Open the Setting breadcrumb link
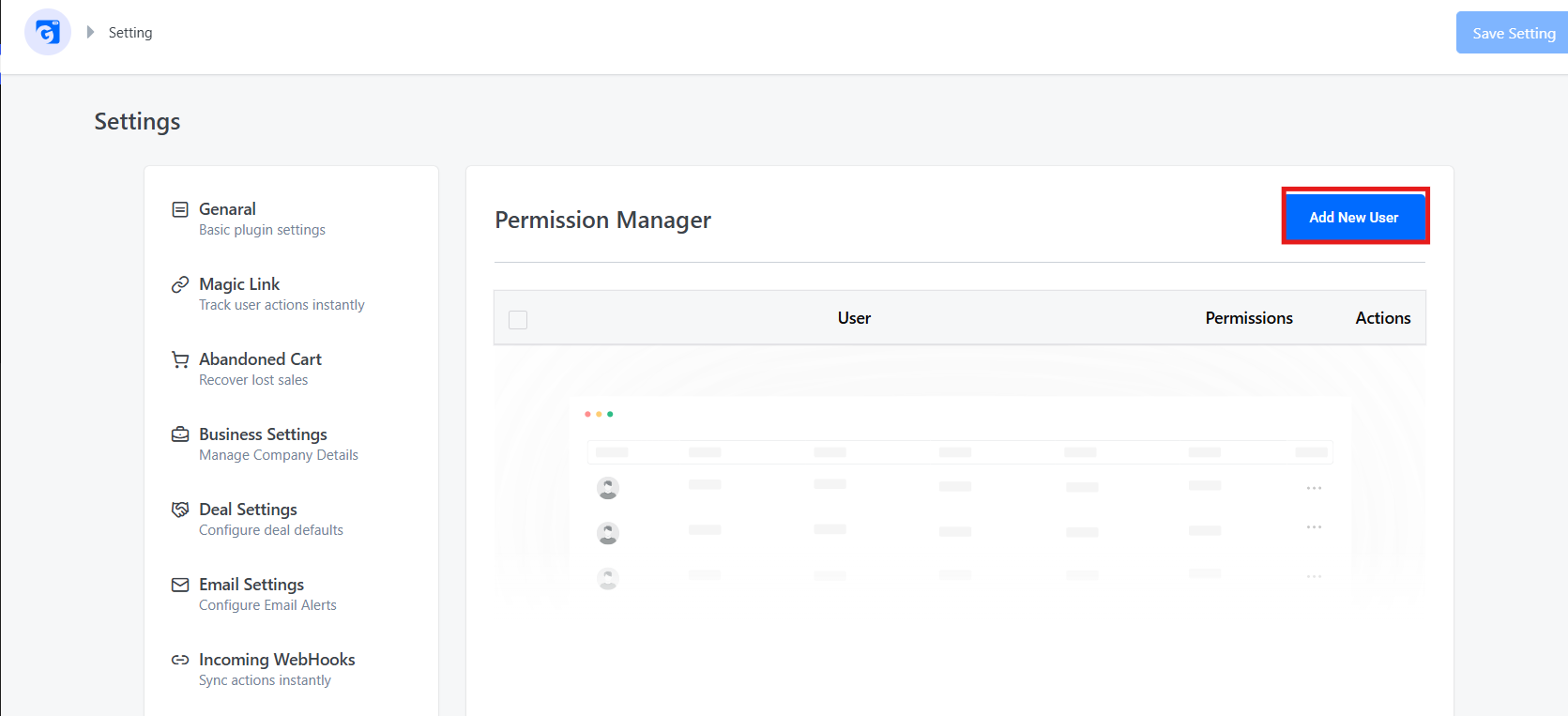 coord(130,33)
